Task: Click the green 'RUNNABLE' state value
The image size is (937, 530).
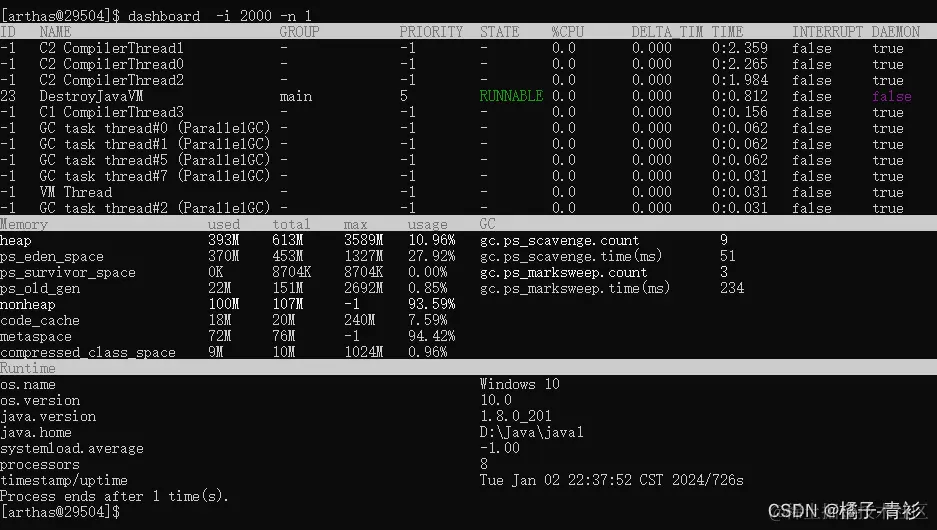Action: pos(511,96)
